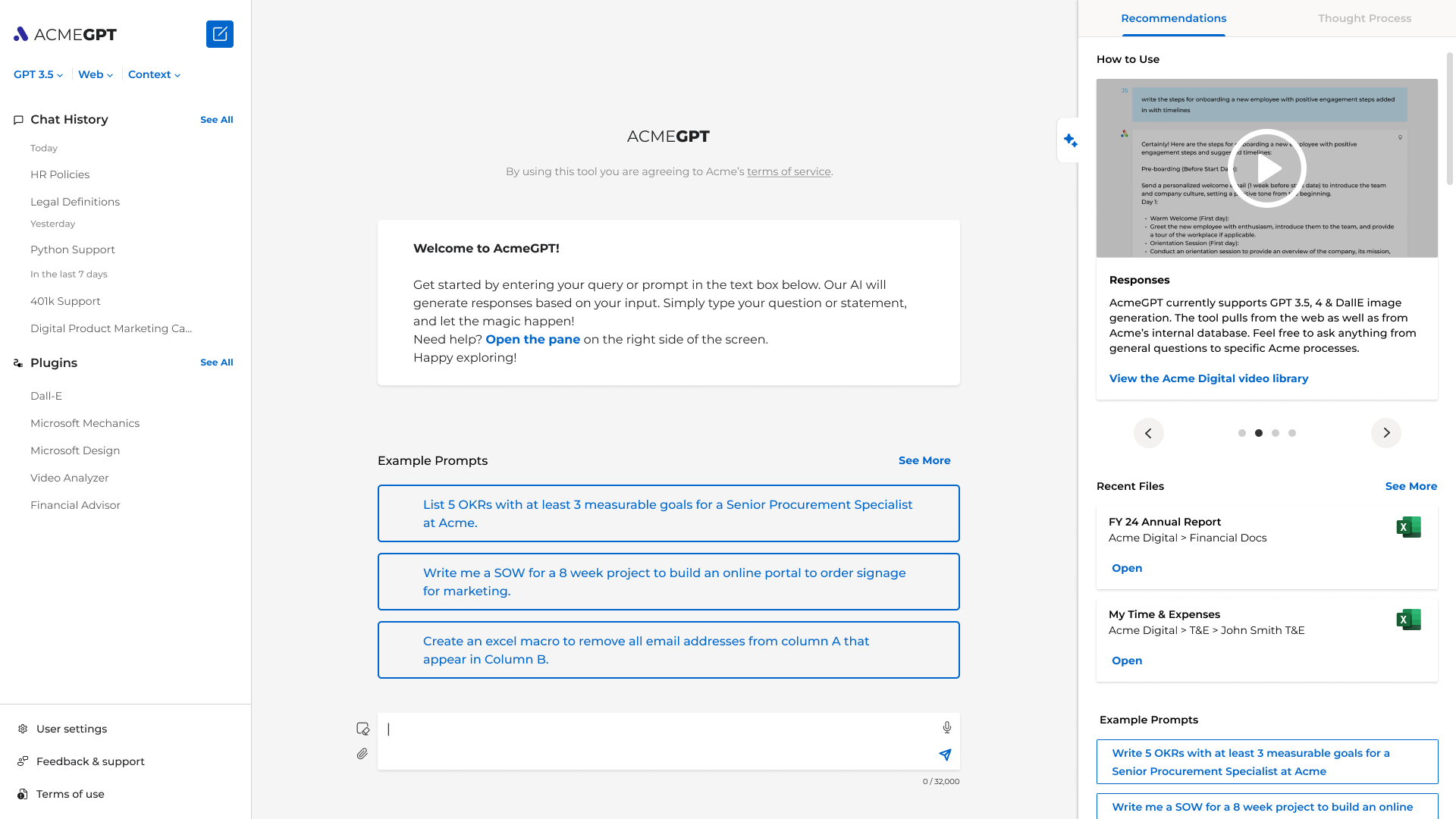Click the Plugins icon in the sidebar
The width and height of the screenshot is (1456, 819).
click(x=17, y=362)
